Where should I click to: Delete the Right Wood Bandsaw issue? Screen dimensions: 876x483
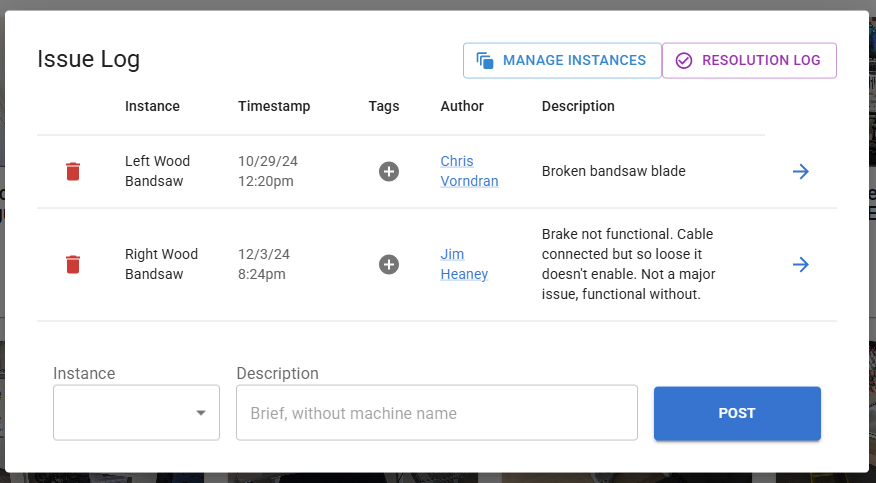[x=73, y=264]
